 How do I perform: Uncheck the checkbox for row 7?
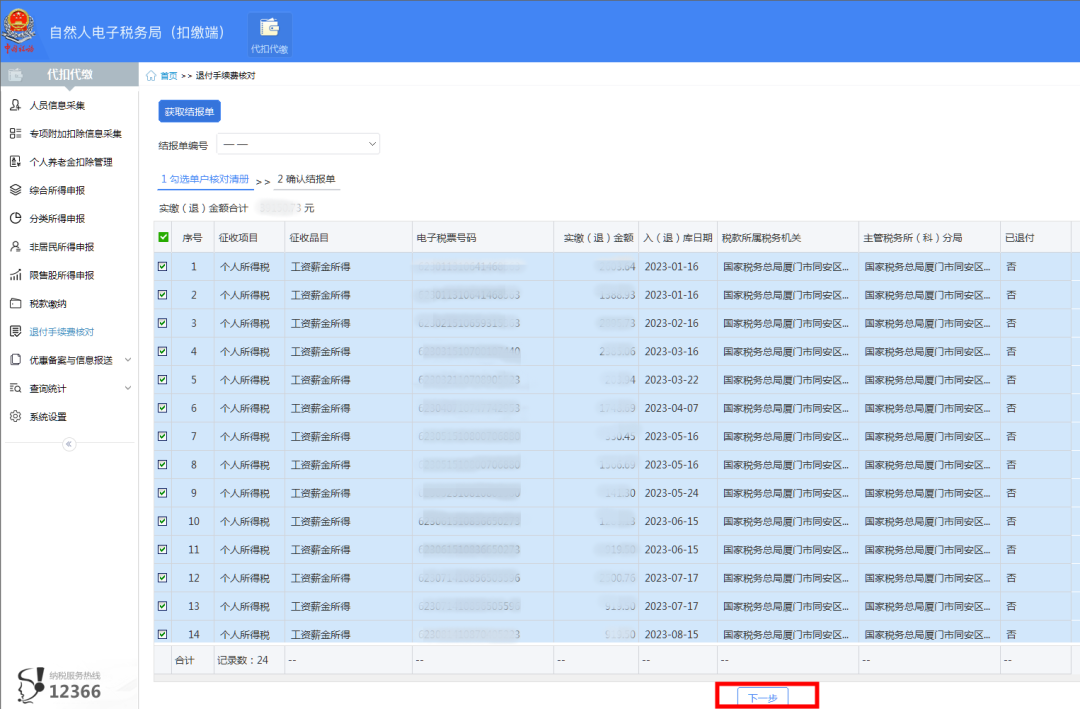(x=163, y=435)
